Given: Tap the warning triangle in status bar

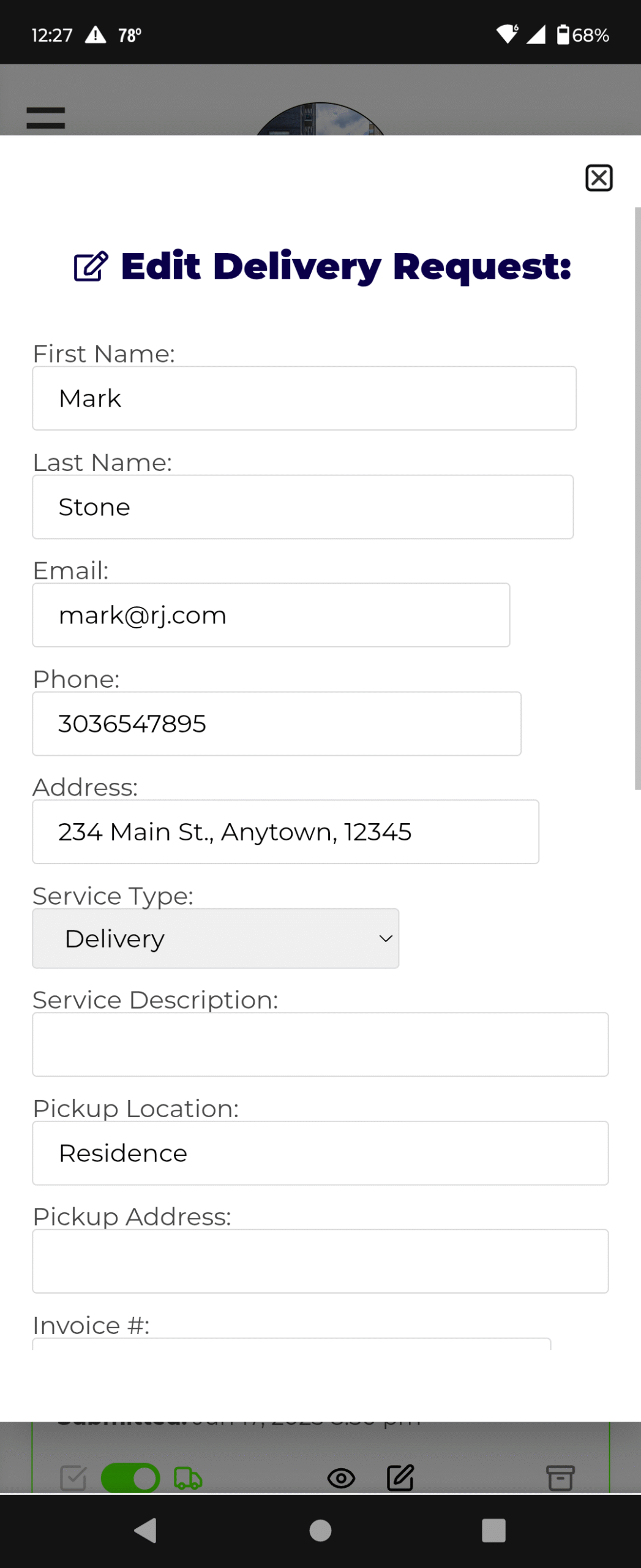Looking at the screenshot, I should tap(96, 35).
